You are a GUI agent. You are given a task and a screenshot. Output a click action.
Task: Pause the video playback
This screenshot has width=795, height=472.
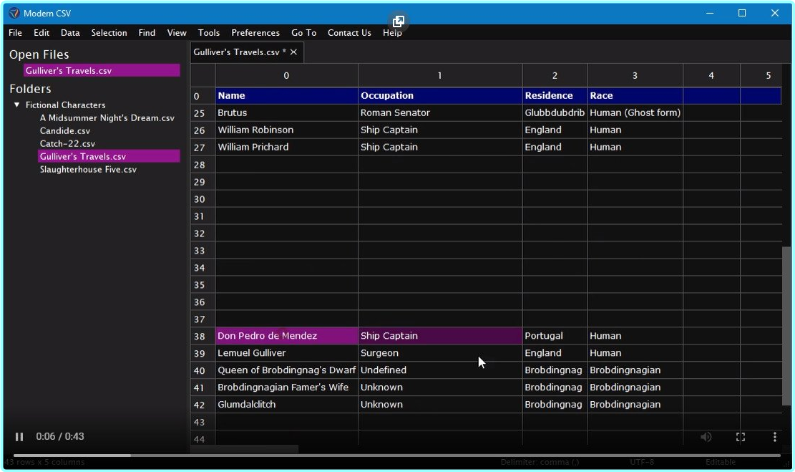pyautogui.click(x=19, y=436)
